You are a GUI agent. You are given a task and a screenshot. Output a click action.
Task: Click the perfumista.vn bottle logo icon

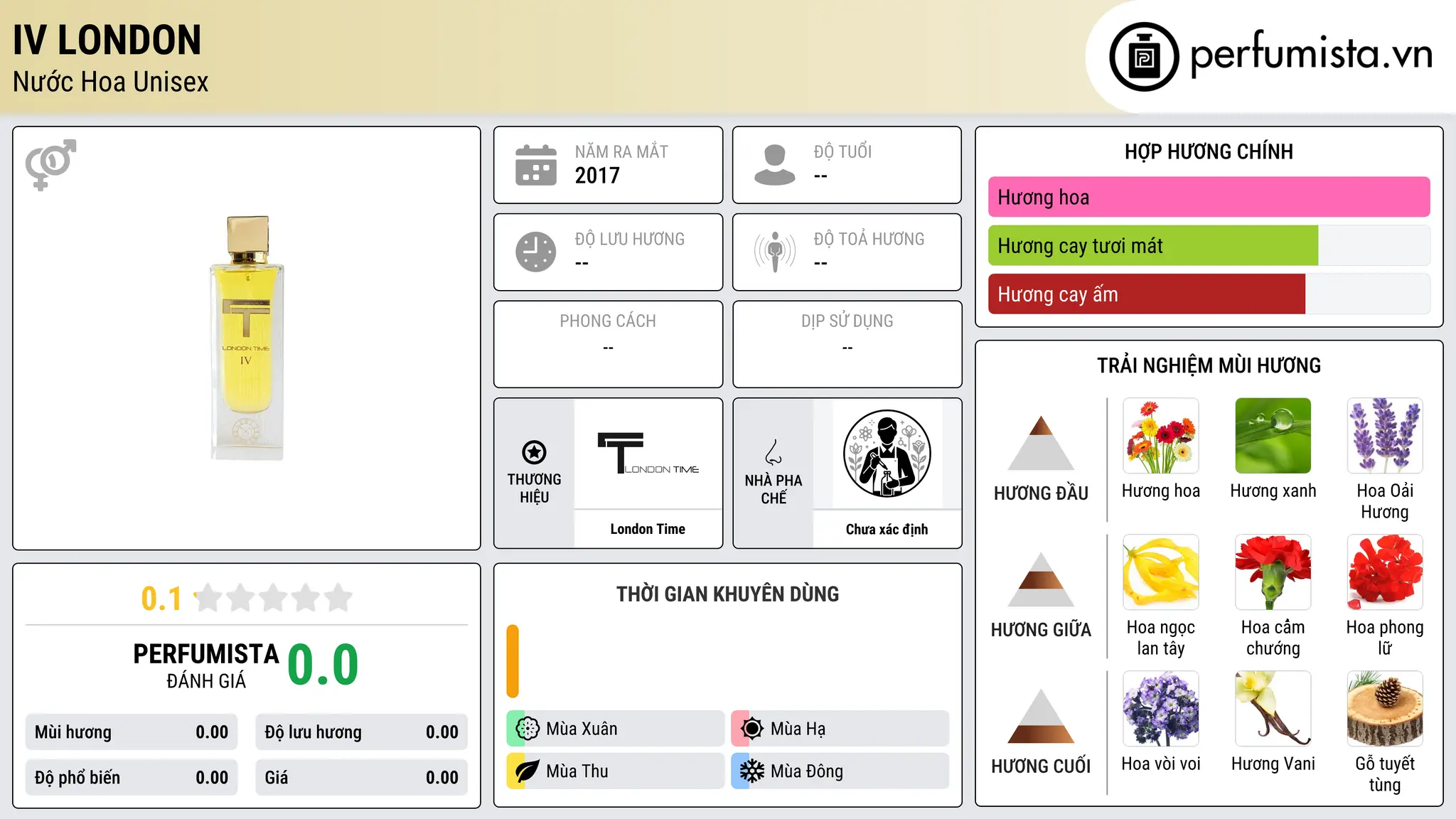click(x=1144, y=57)
